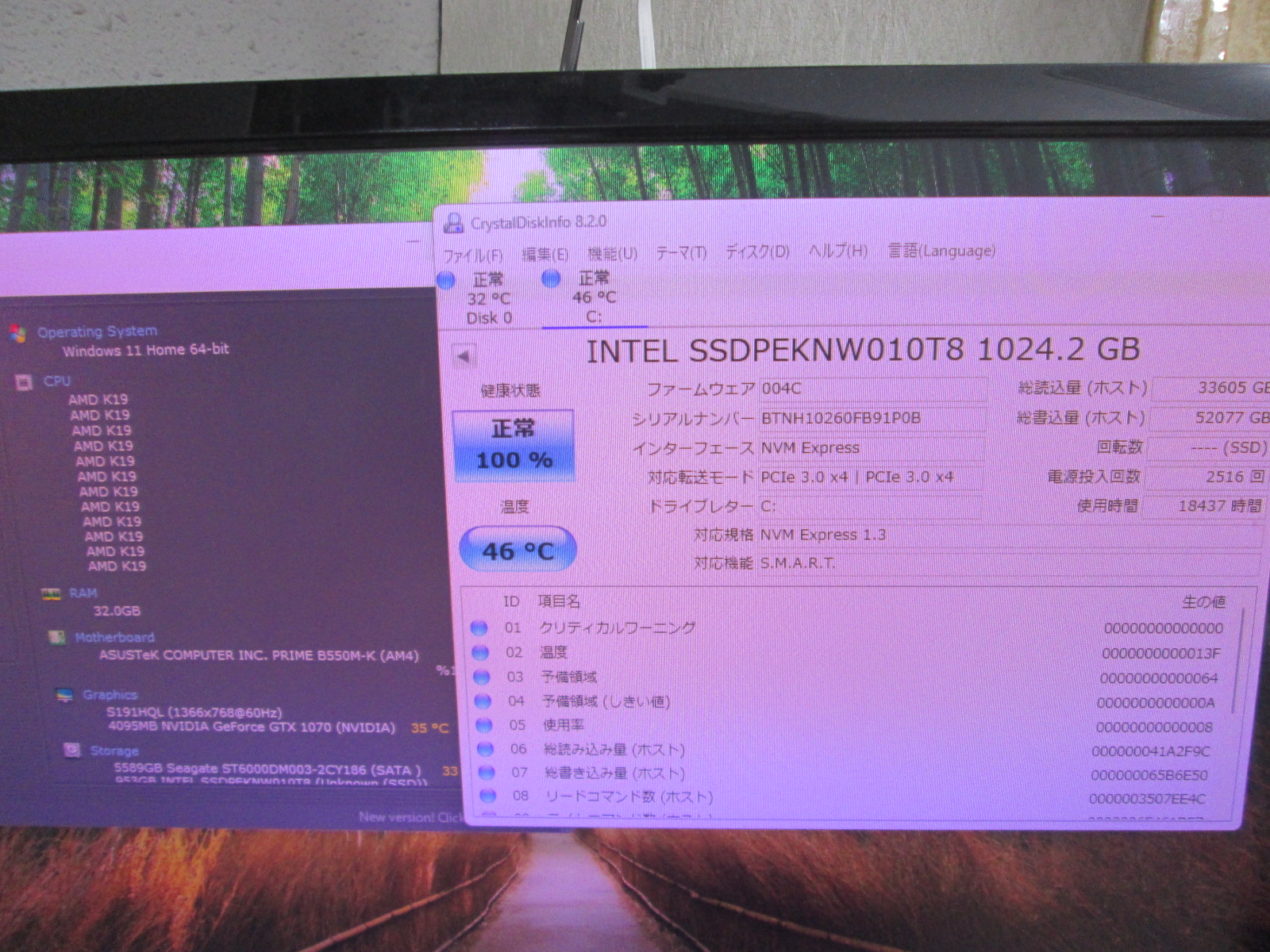Click the previous disk arrow button
Screen dimensions: 1270x952
point(464,356)
